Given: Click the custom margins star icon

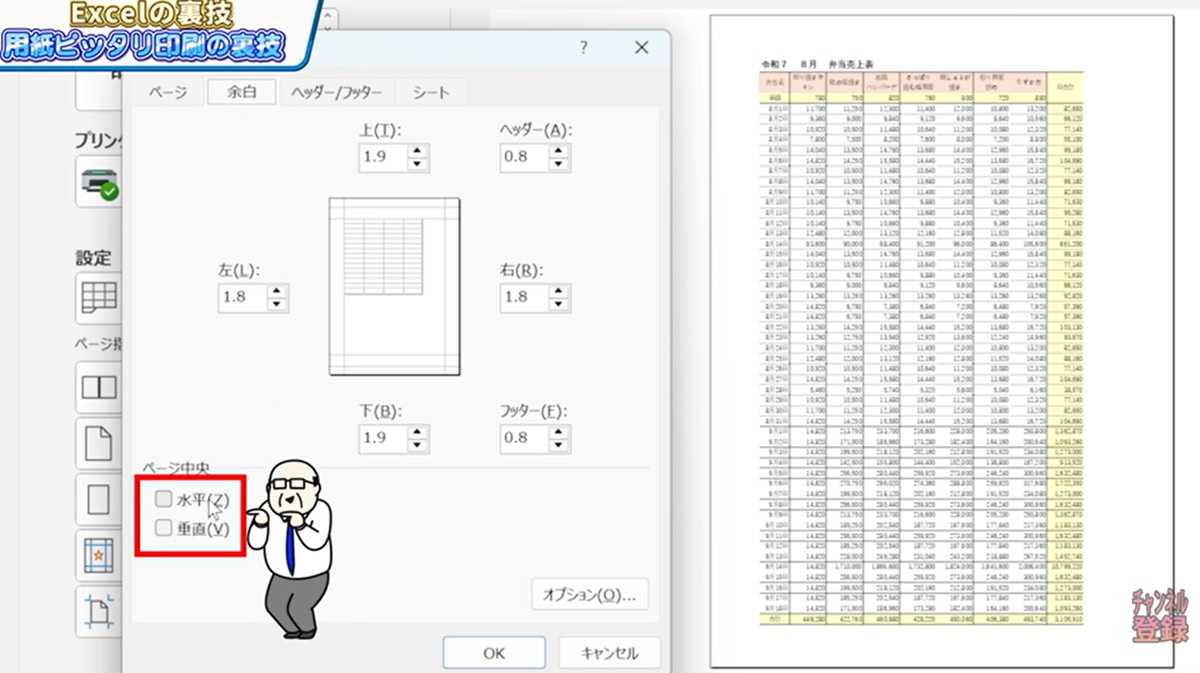Looking at the screenshot, I should [98, 555].
